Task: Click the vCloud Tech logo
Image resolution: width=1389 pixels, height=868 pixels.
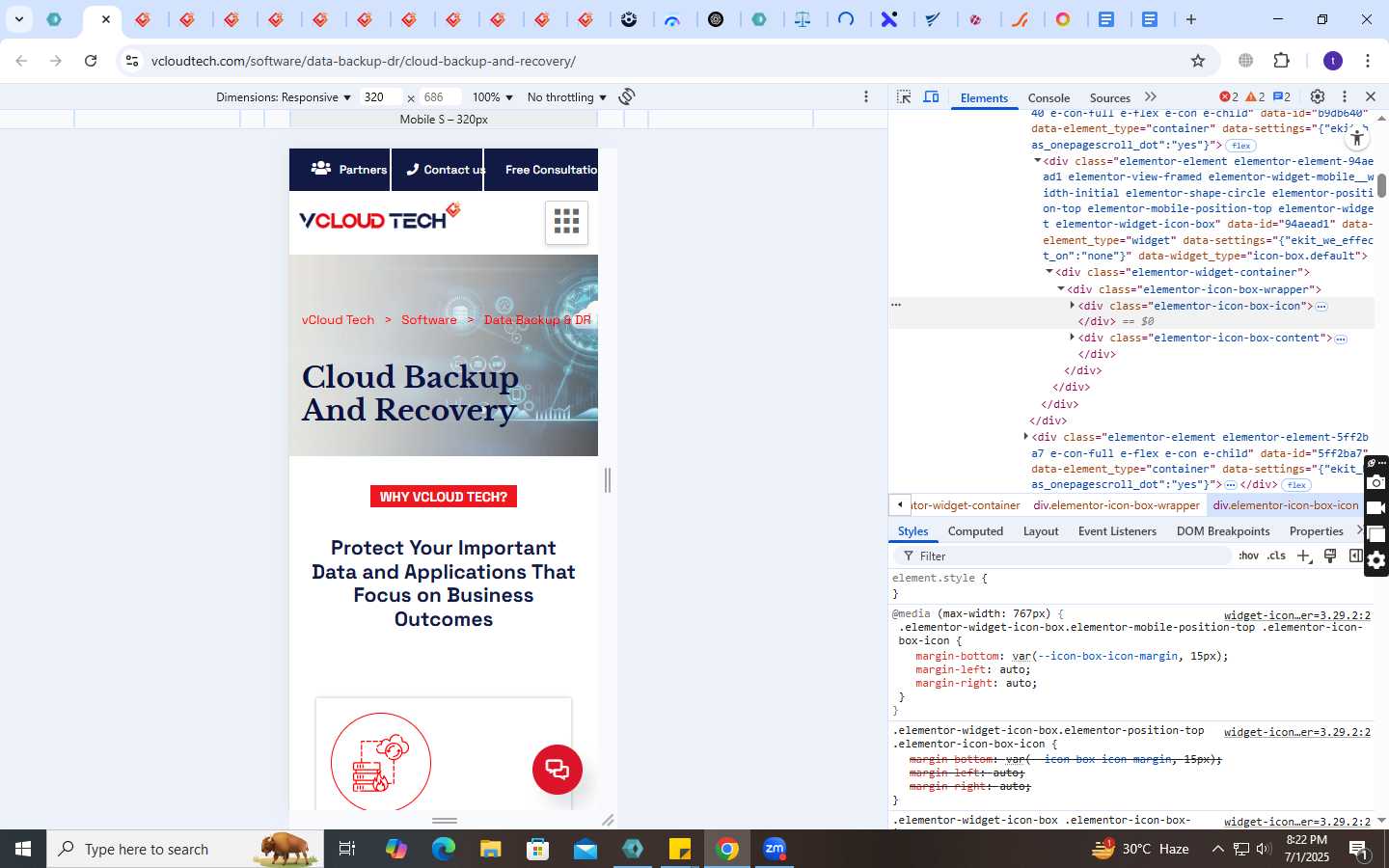Action: click(379, 216)
